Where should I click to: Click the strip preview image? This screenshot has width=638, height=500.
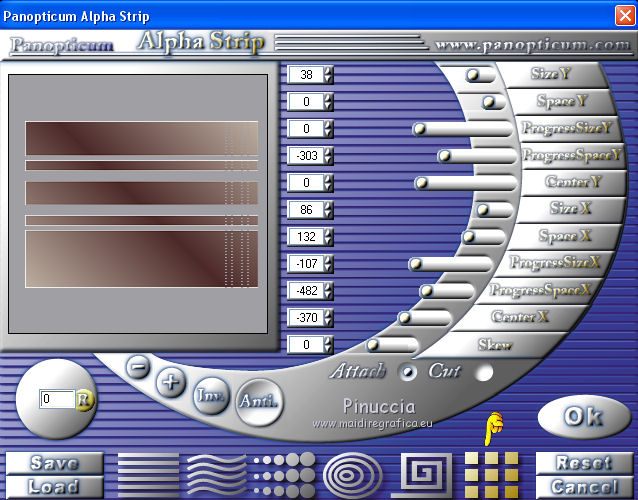coord(138,204)
